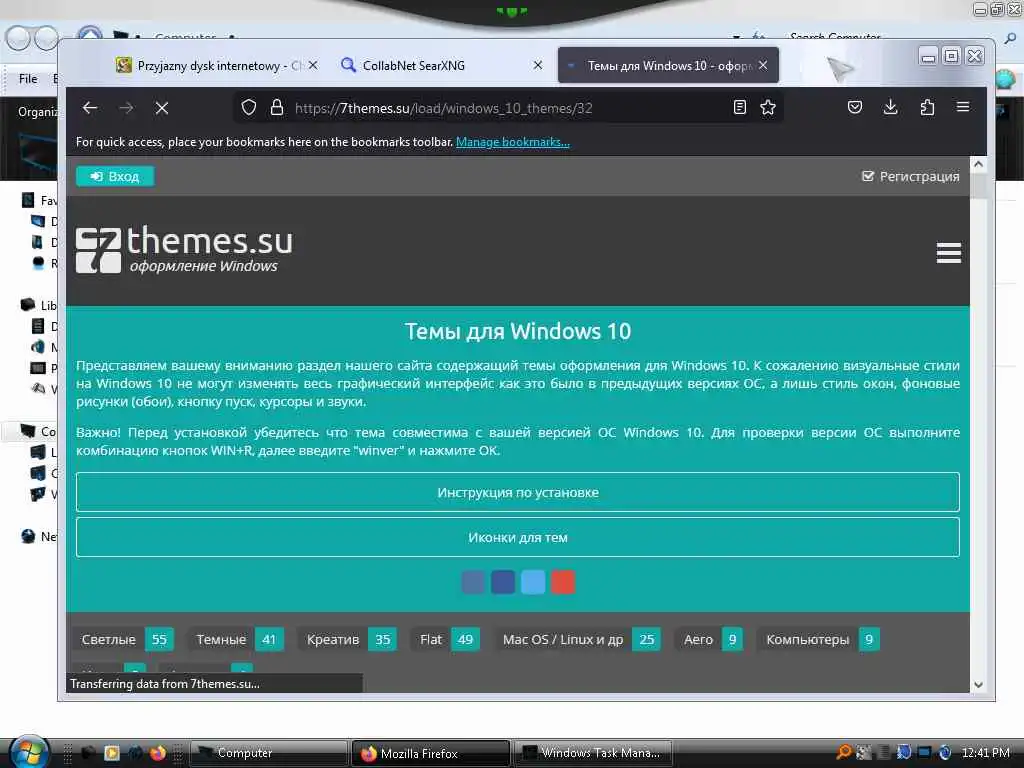Select the Libraries node in the Explorer tree
Screen dimensions: 1024x768
[x=39, y=305]
